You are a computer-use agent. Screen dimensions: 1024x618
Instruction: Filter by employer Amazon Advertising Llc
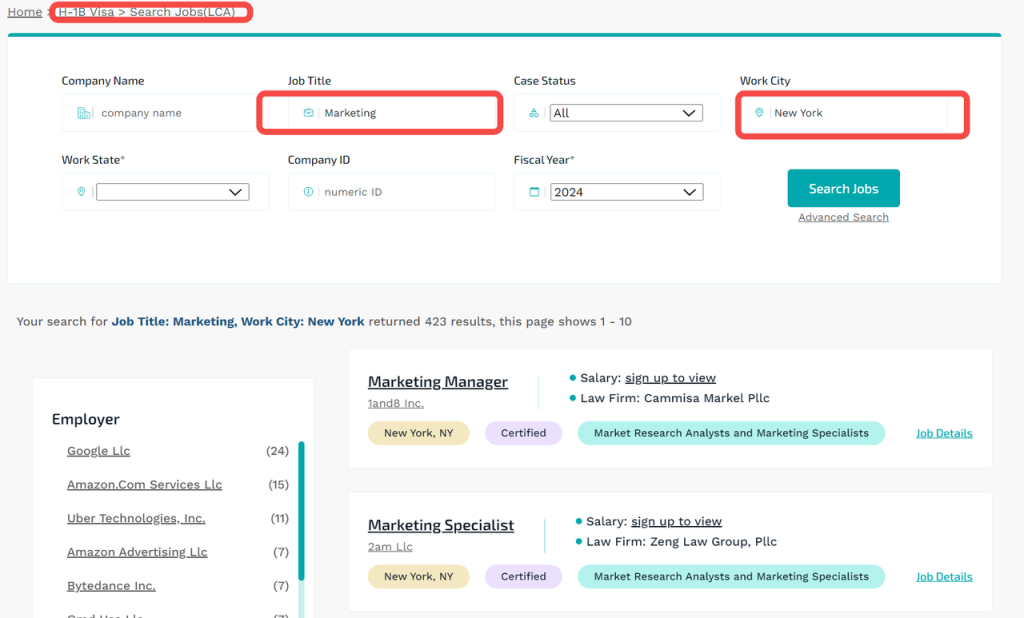click(x=137, y=552)
